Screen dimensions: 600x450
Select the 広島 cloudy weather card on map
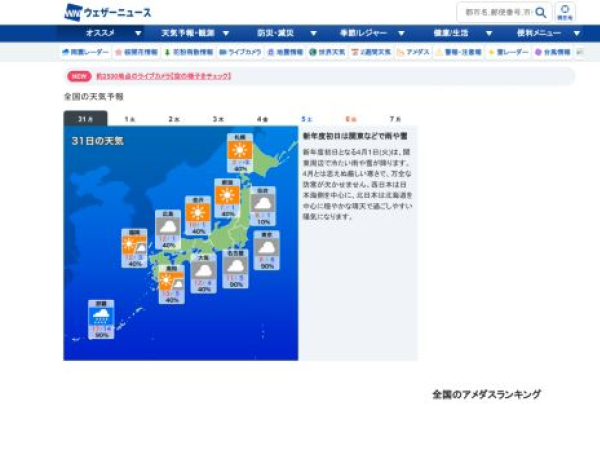click(168, 230)
